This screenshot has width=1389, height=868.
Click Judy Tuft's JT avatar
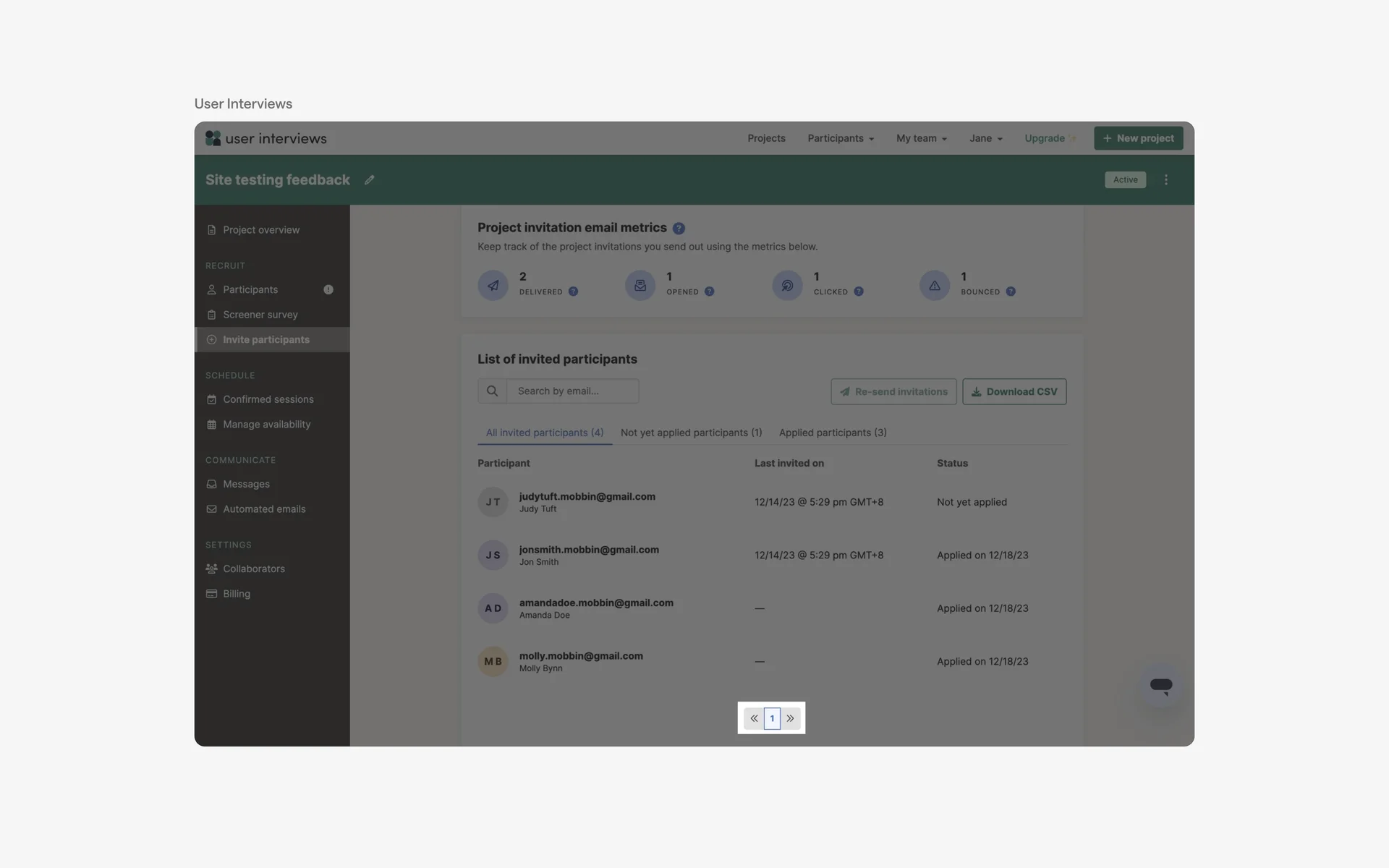[493, 502]
